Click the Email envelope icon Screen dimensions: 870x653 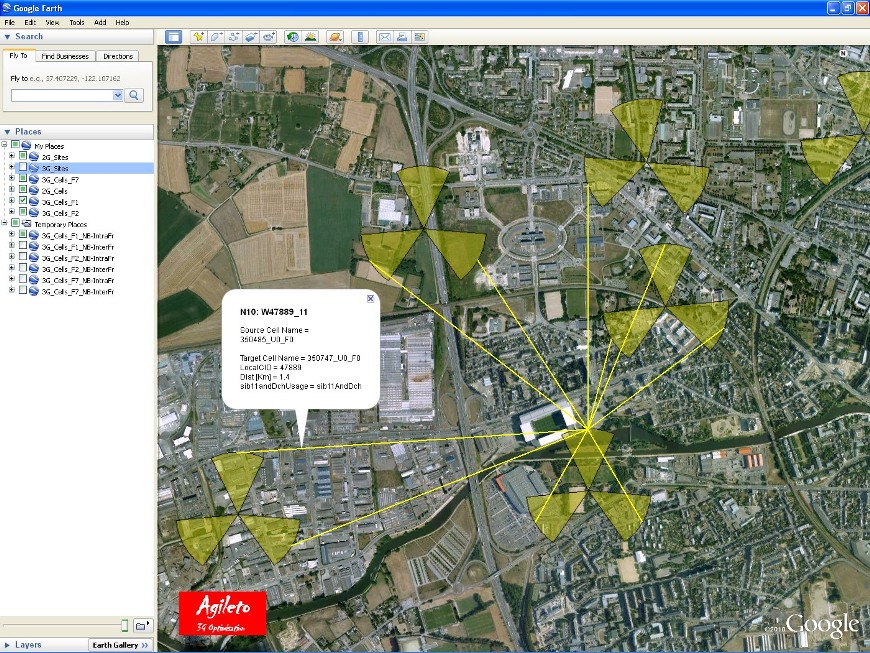(x=384, y=37)
